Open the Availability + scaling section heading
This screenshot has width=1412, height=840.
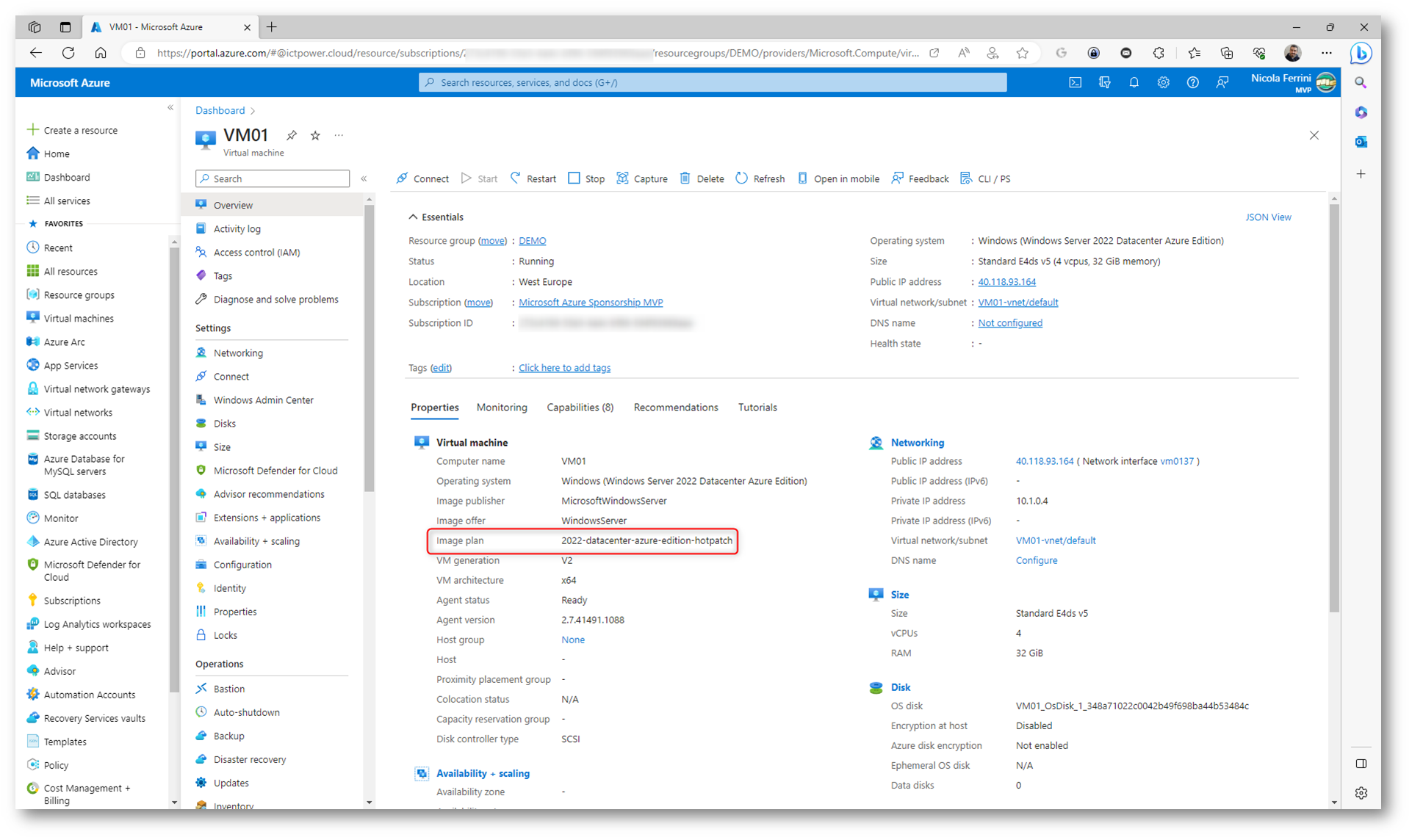pyautogui.click(x=483, y=773)
